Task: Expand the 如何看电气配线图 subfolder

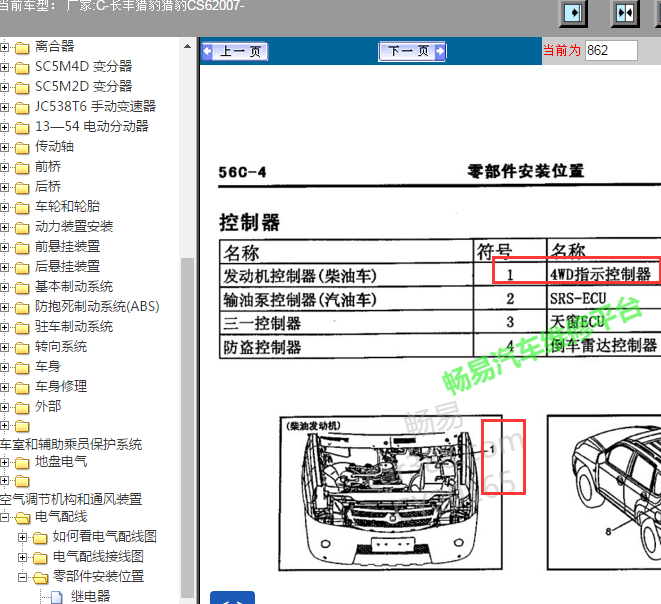Action: click(22, 537)
